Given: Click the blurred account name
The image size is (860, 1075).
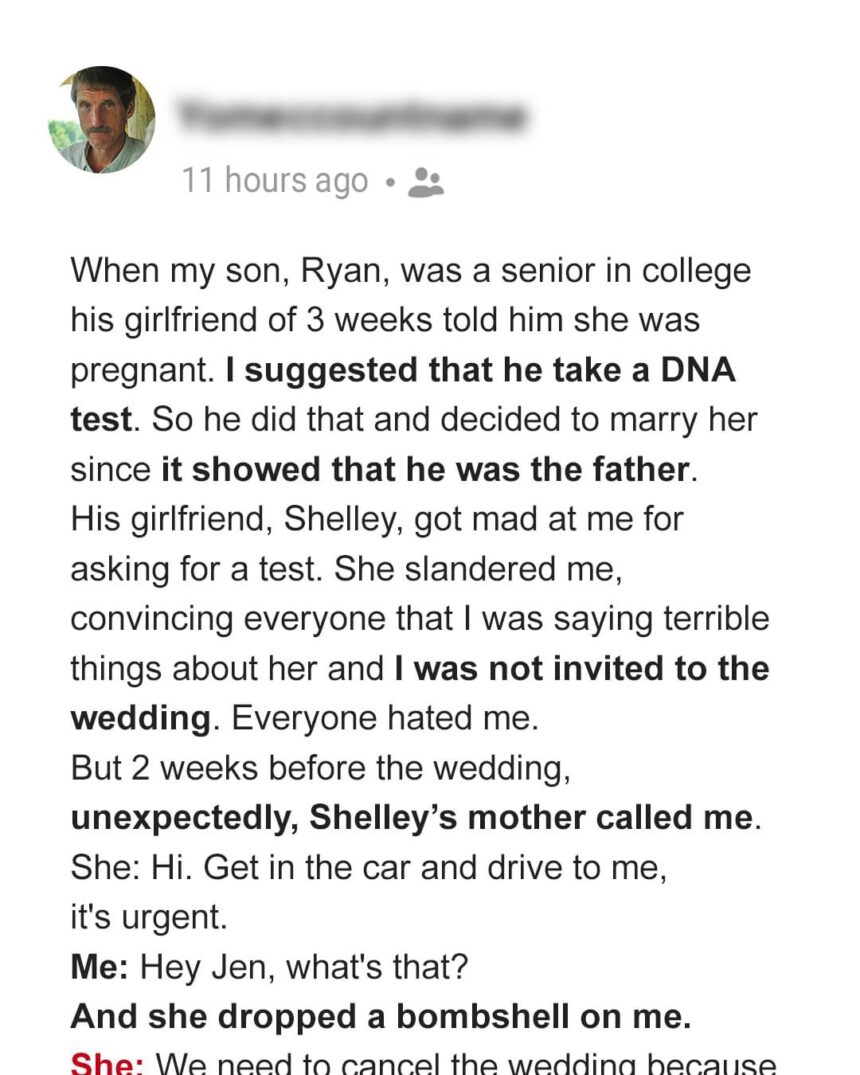Looking at the screenshot, I should (350, 117).
